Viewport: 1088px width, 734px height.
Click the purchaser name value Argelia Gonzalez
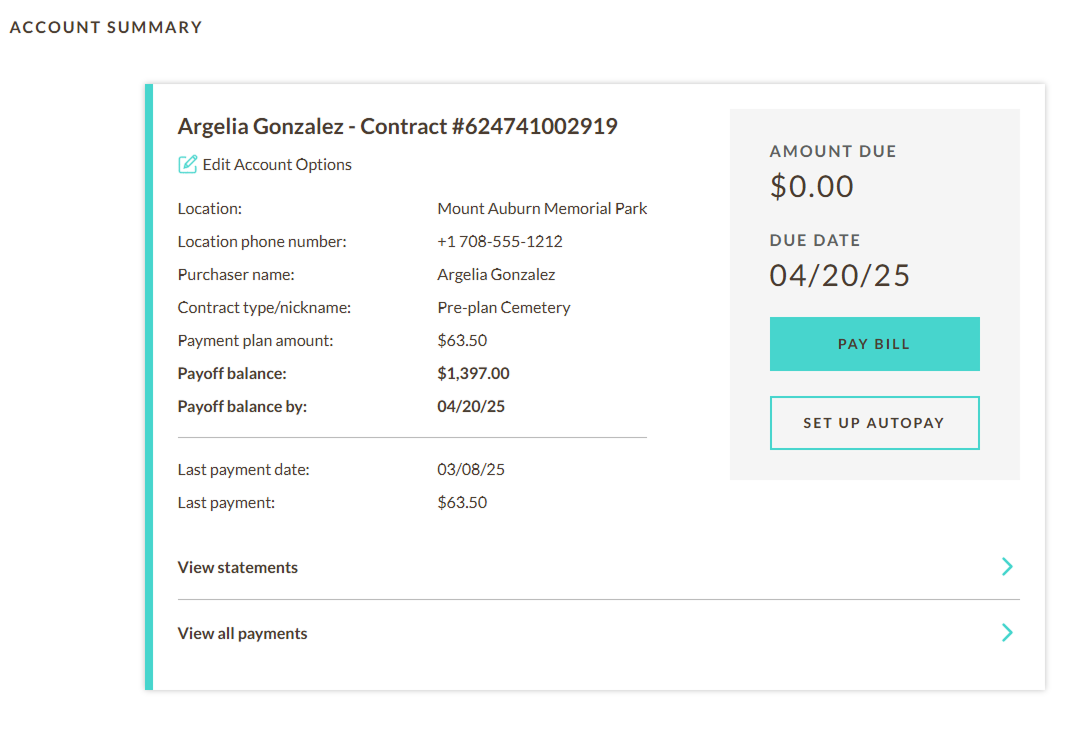496,274
